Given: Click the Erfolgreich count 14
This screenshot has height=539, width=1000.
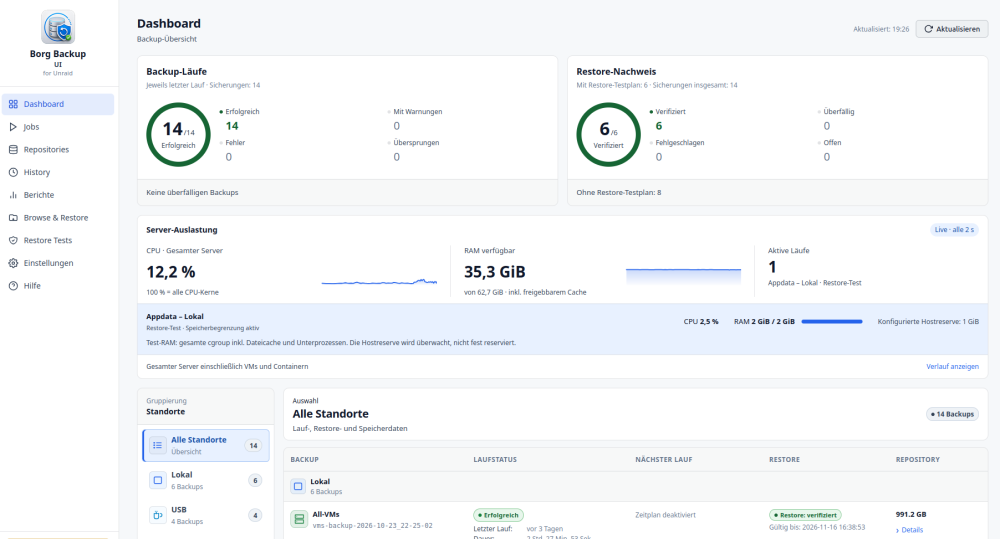Looking at the screenshot, I should tap(232, 126).
